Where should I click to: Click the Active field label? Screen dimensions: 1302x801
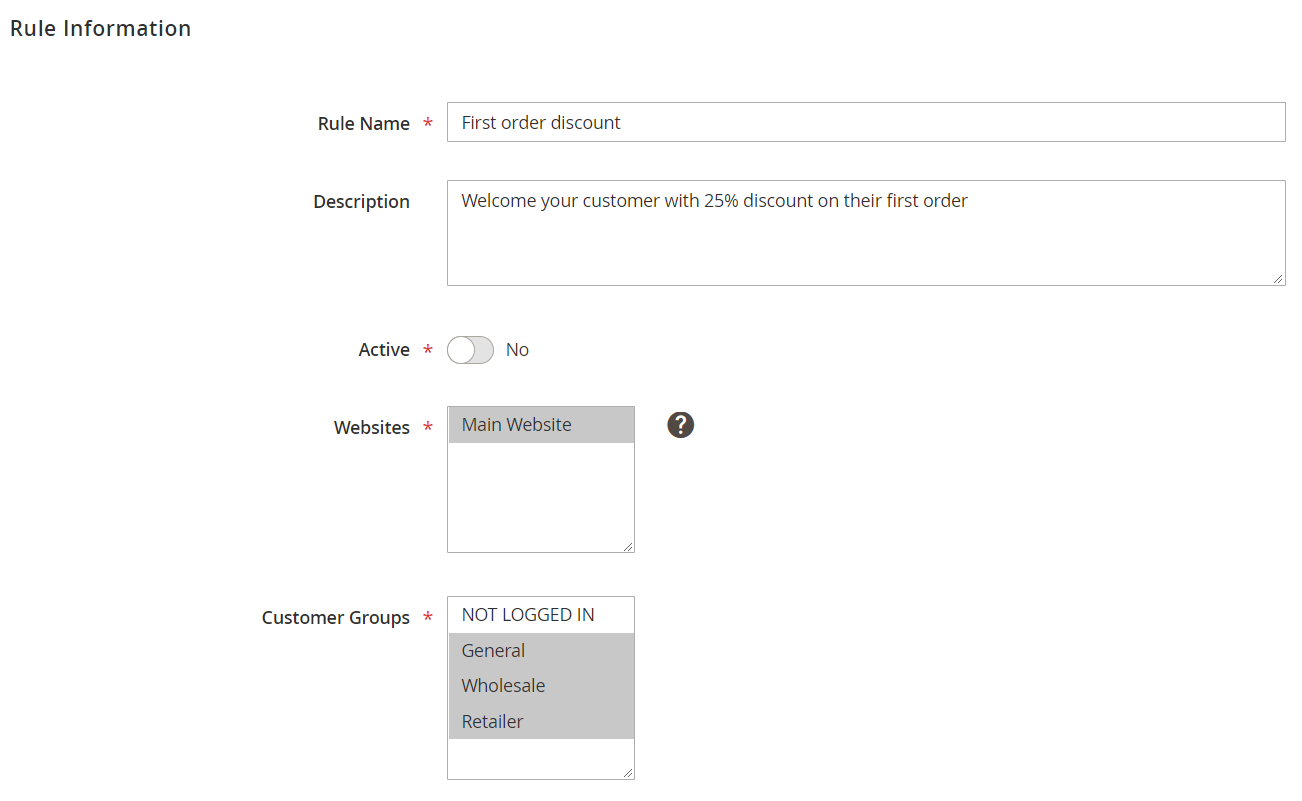pos(384,350)
